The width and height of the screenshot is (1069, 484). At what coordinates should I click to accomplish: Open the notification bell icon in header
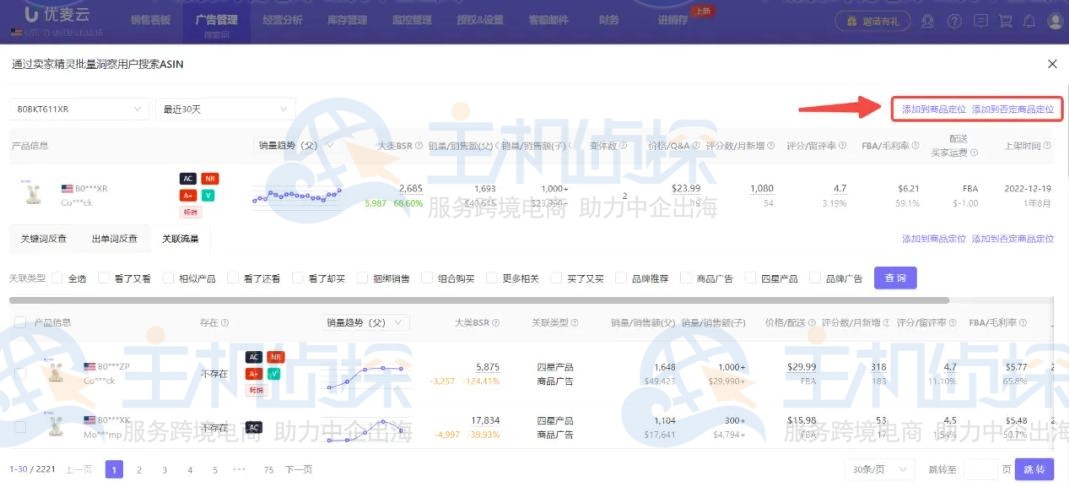point(1029,21)
